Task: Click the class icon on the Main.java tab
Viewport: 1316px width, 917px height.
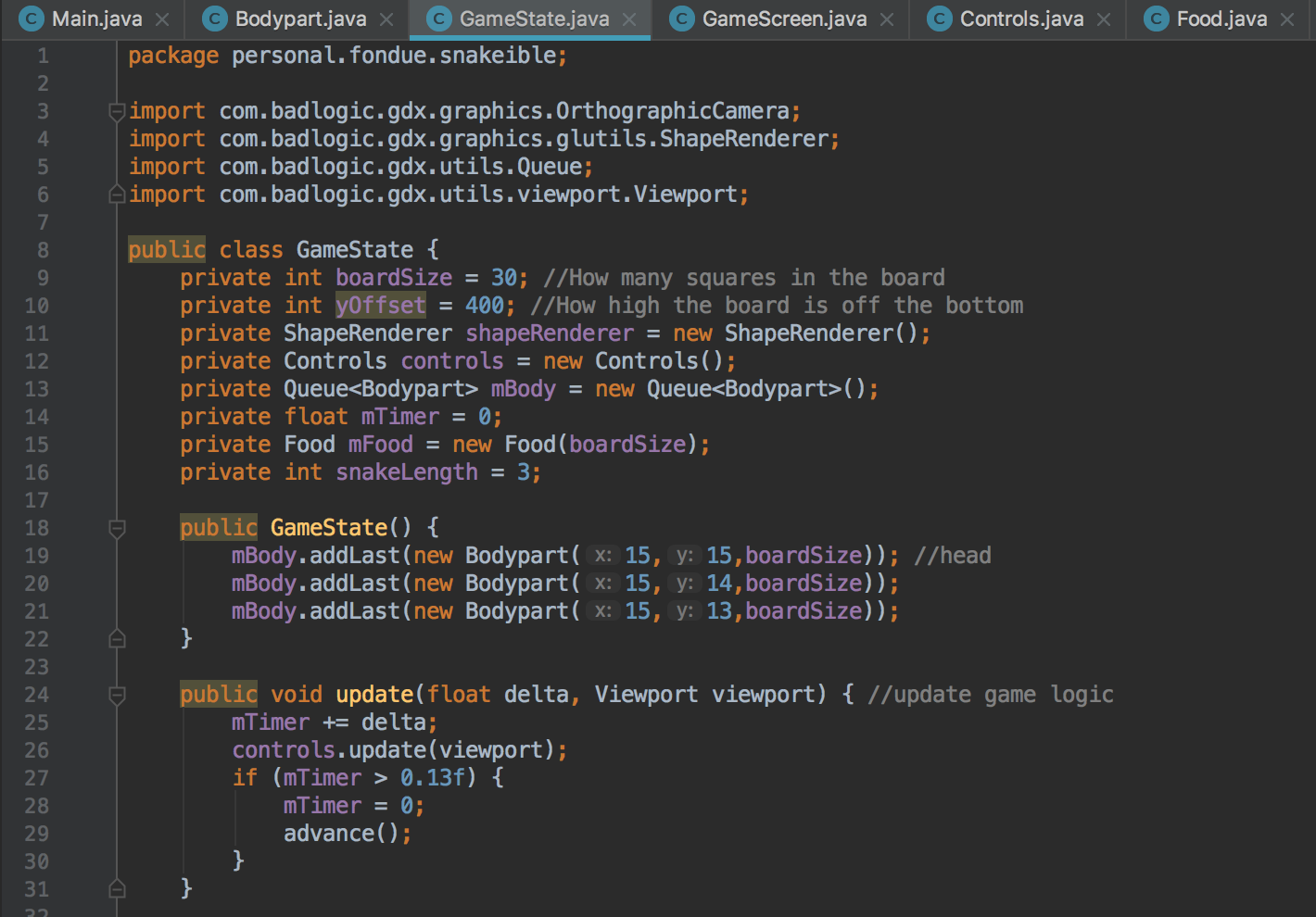Action: tap(32, 19)
